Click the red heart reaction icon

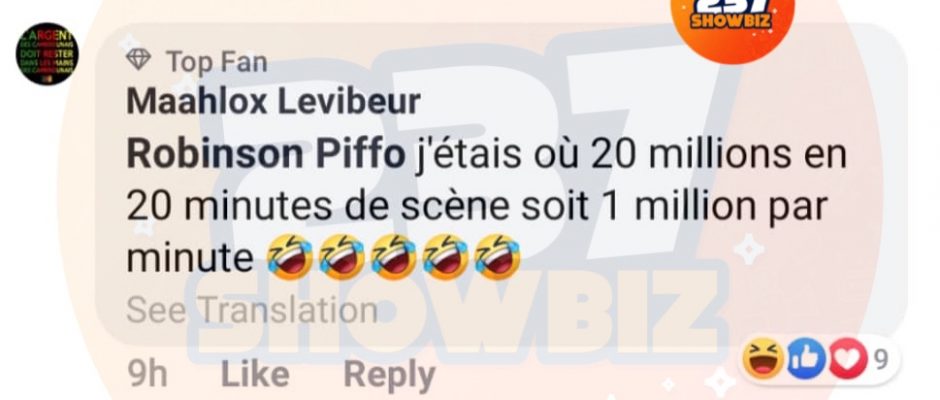[x=848, y=359]
